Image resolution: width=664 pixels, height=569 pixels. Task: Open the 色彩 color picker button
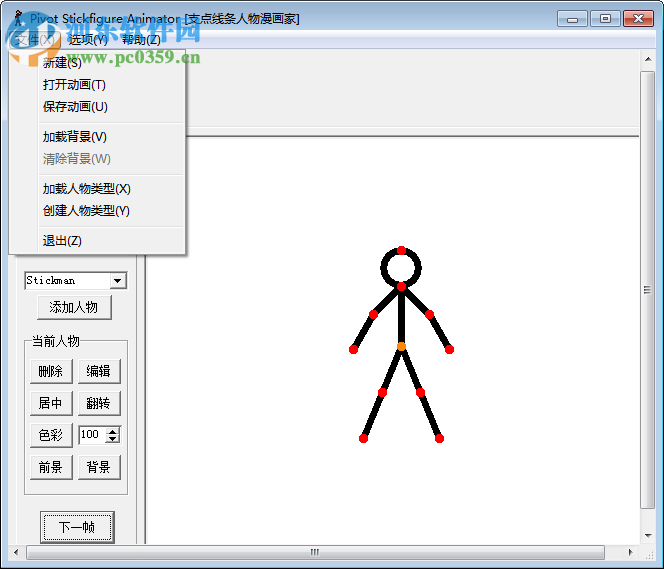51,435
